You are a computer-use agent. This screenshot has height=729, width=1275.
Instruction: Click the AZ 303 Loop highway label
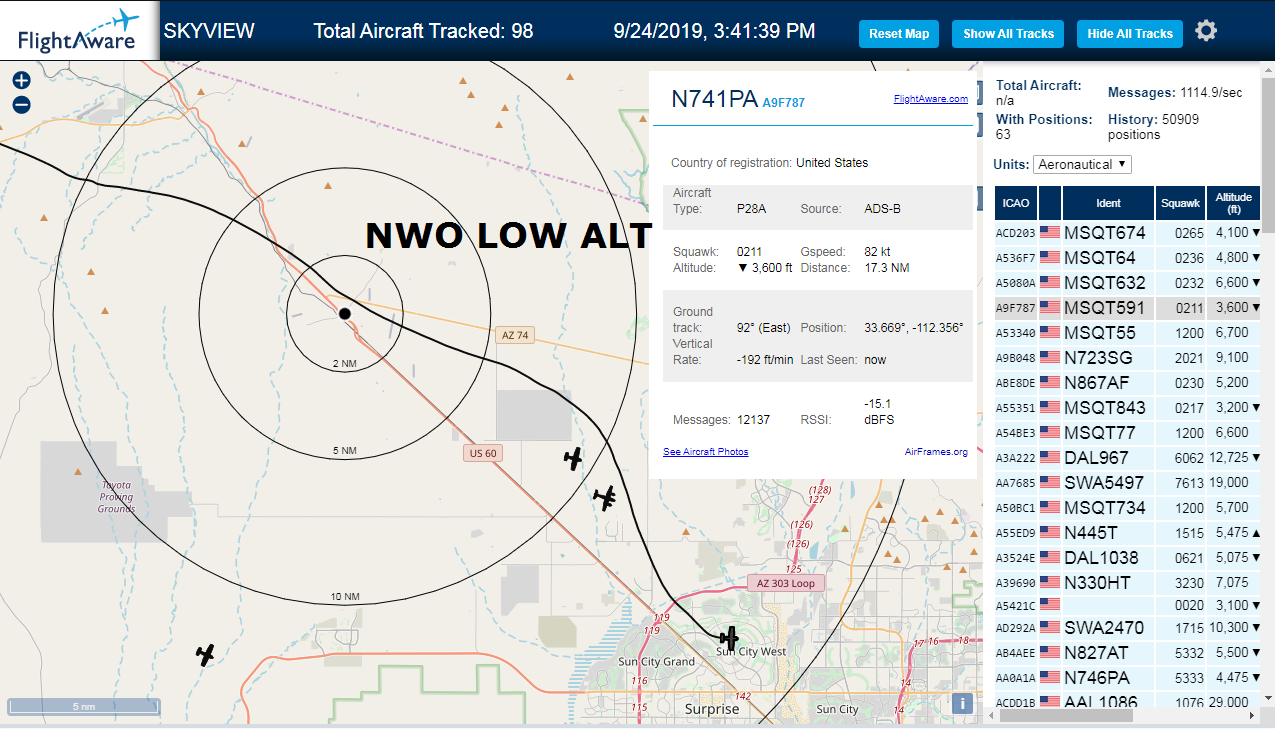(787, 583)
